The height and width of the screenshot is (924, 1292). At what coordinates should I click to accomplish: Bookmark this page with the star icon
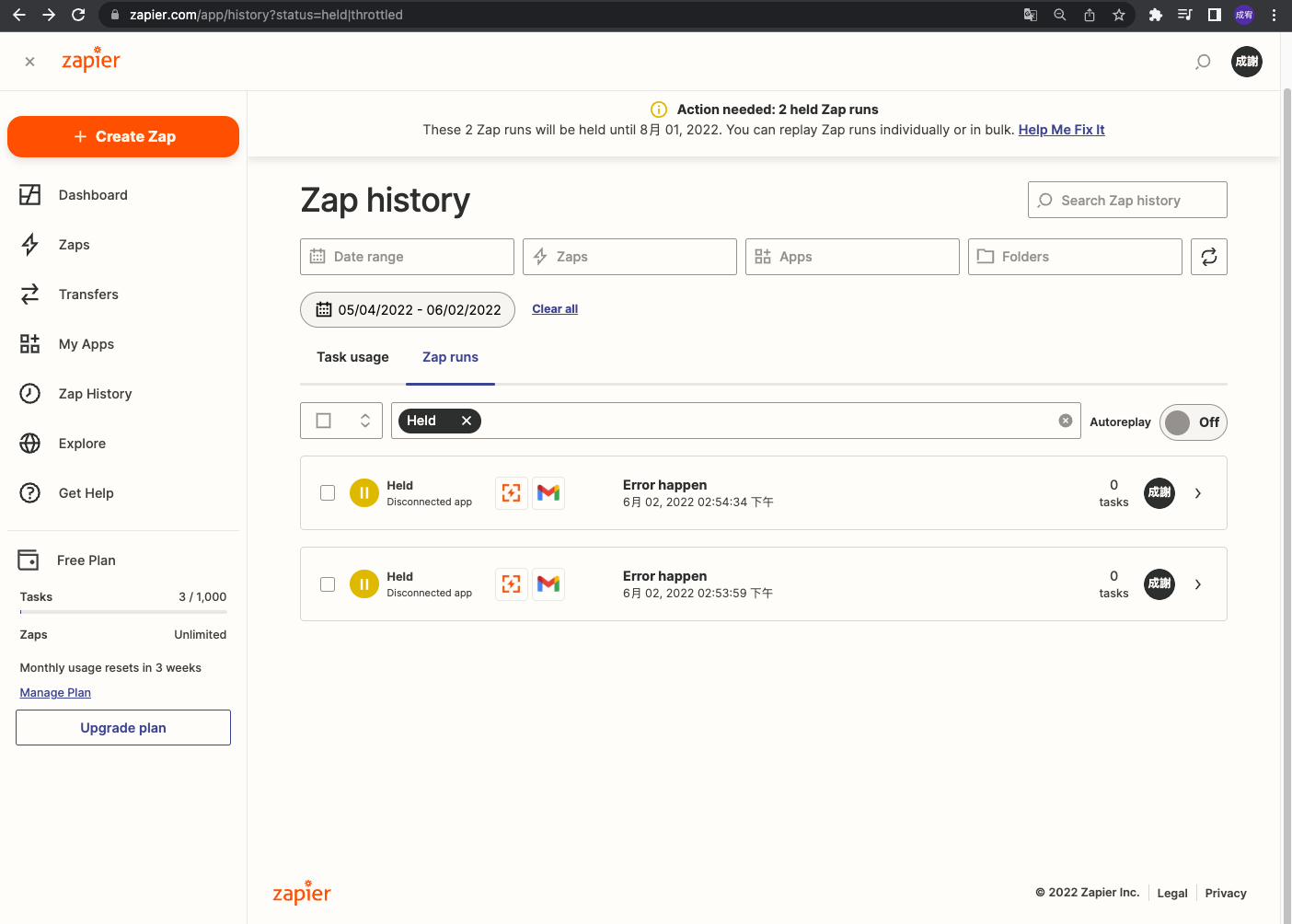click(x=1119, y=15)
